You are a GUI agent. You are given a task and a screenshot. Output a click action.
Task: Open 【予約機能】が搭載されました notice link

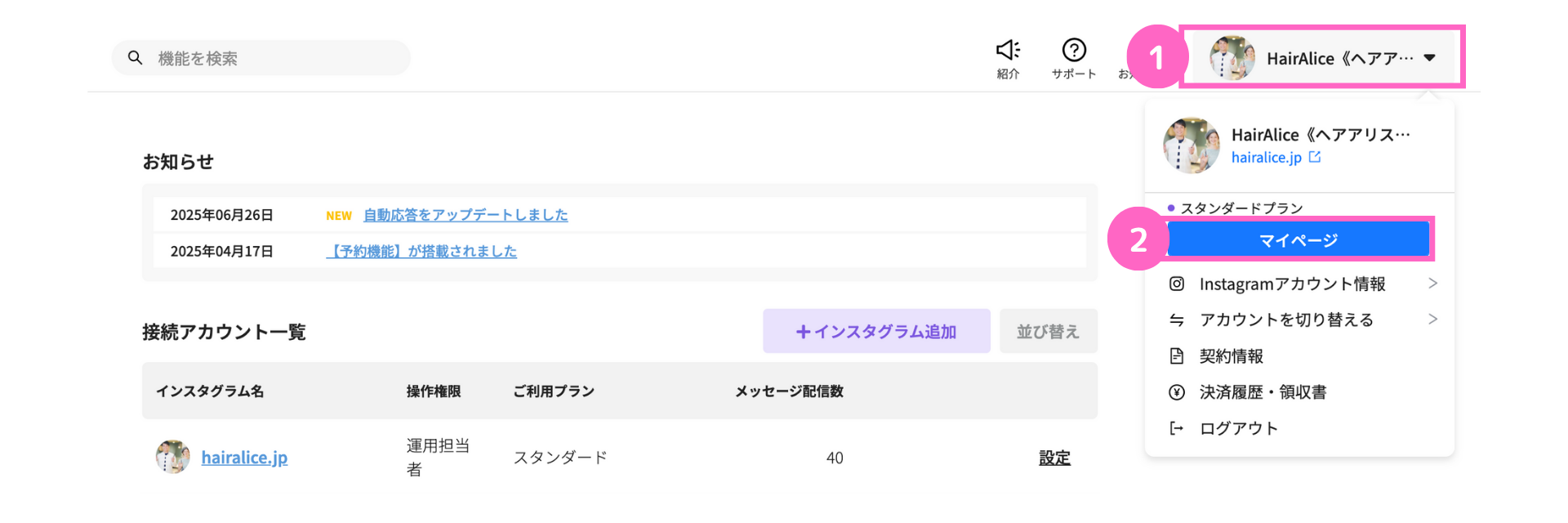coord(421,251)
